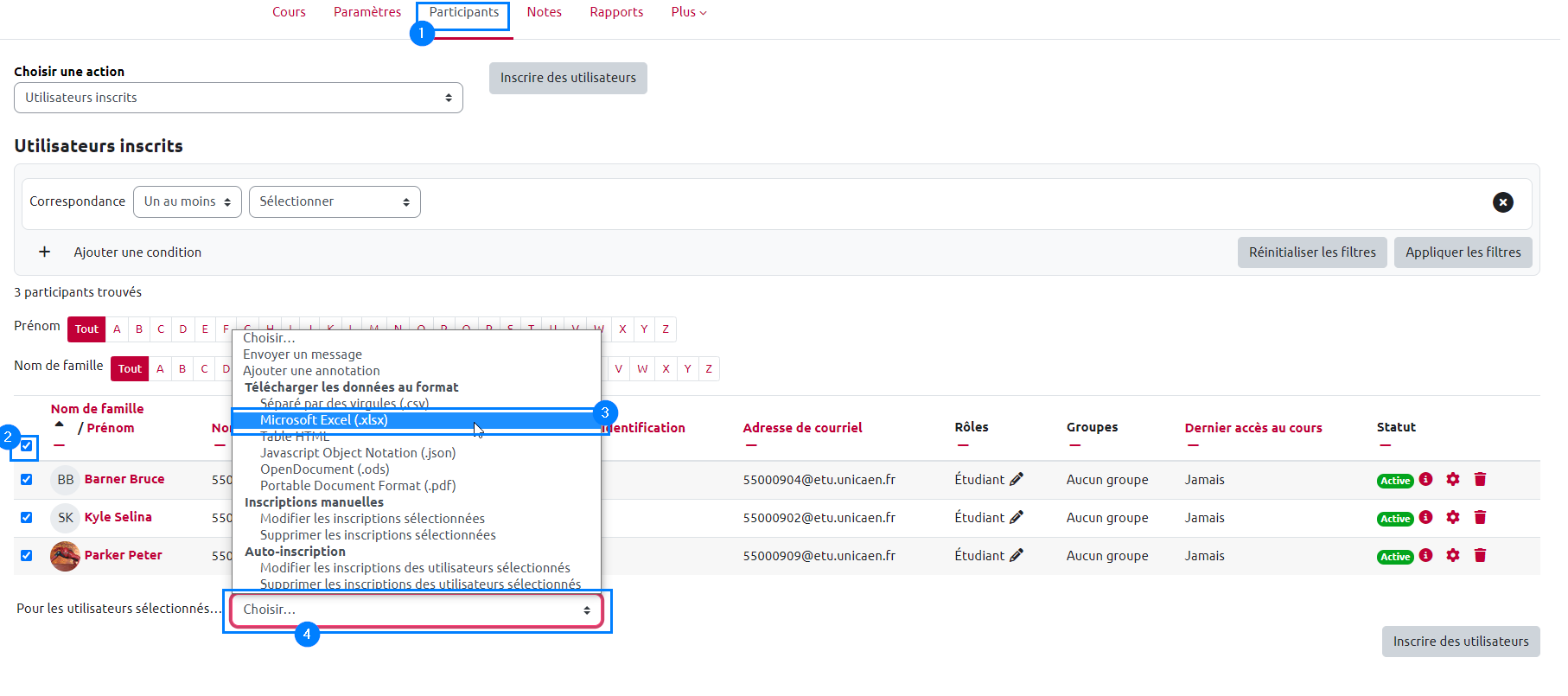This screenshot has height=696, width=1568.
Task: Sort by Adresse de courriel column
Action: click(x=802, y=428)
